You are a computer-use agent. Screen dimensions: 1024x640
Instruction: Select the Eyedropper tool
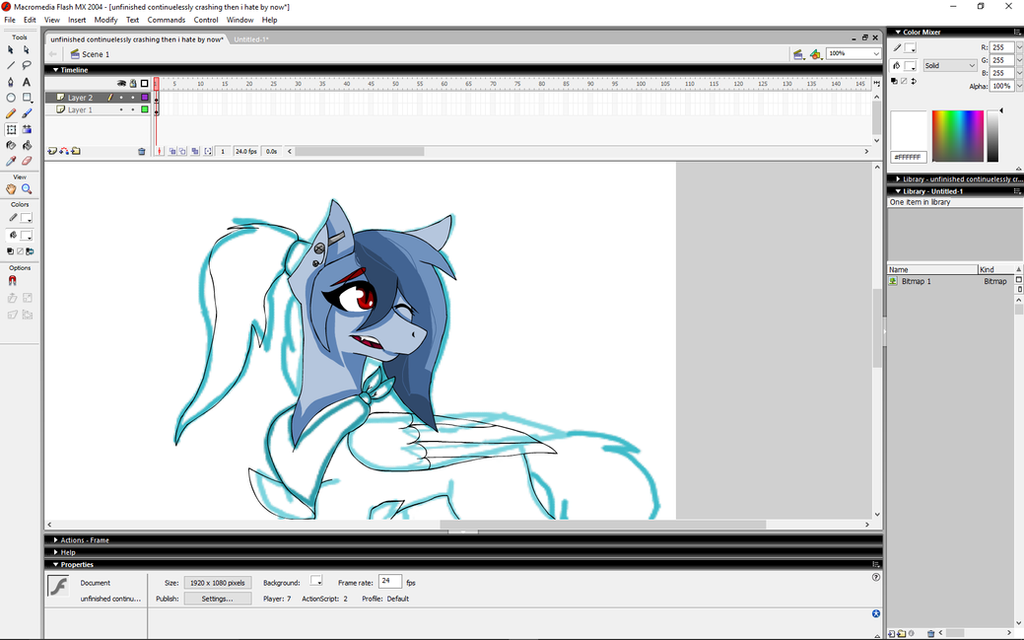pos(10,161)
